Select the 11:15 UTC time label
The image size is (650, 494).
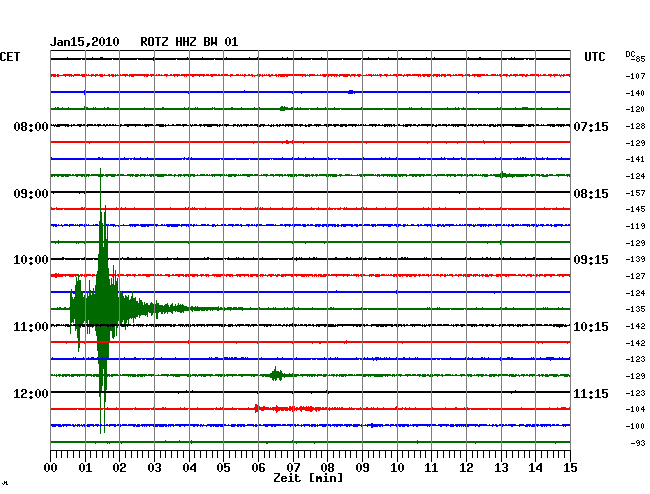click(591, 393)
